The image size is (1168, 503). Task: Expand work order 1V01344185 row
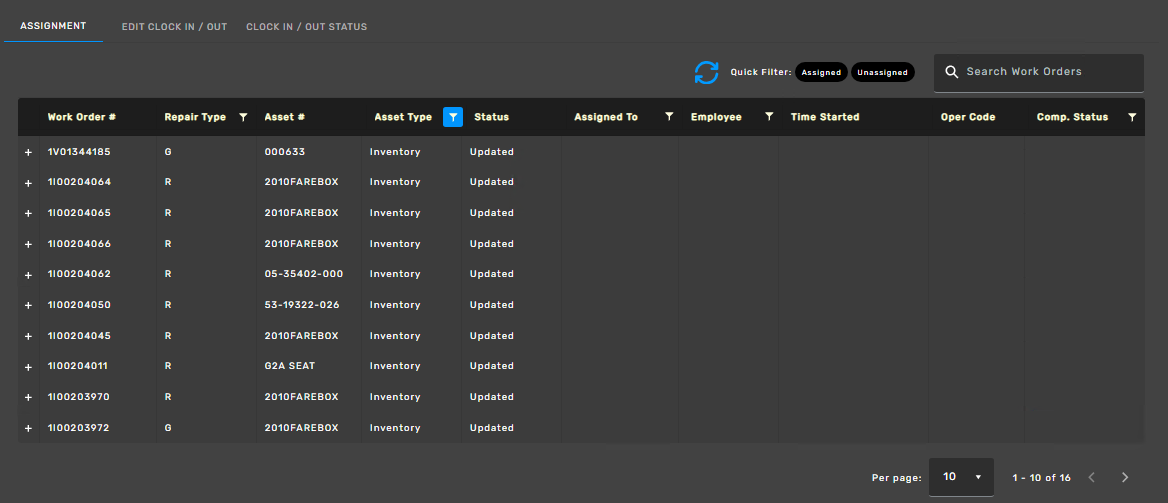click(x=28, y=152)
